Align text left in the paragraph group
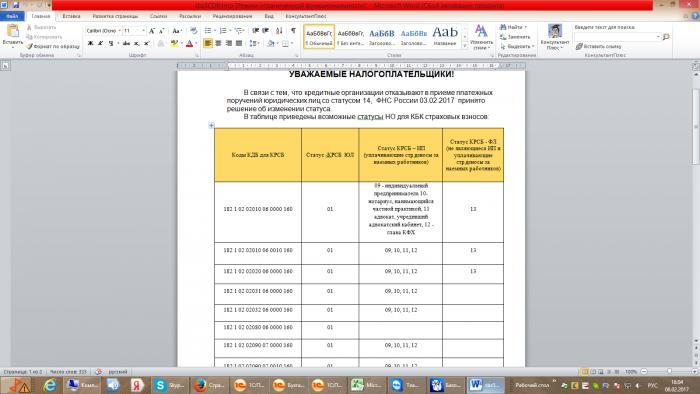 [x=208, y=43]
